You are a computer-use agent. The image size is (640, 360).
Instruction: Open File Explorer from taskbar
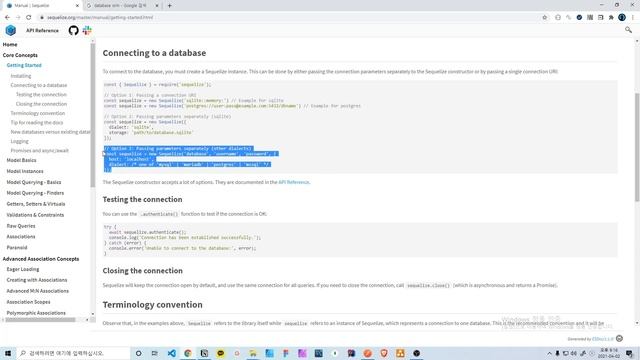click(253, 353)
